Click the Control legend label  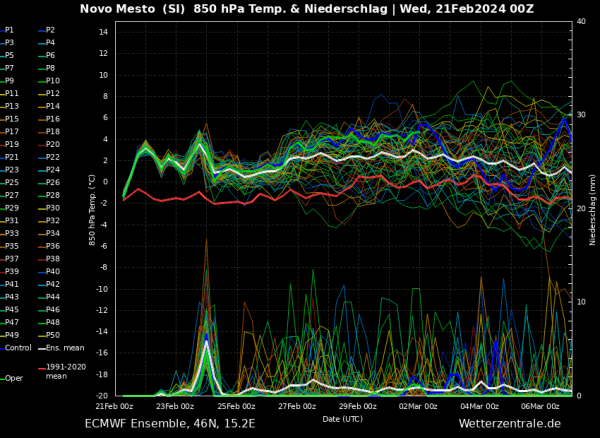click(18, 348)
